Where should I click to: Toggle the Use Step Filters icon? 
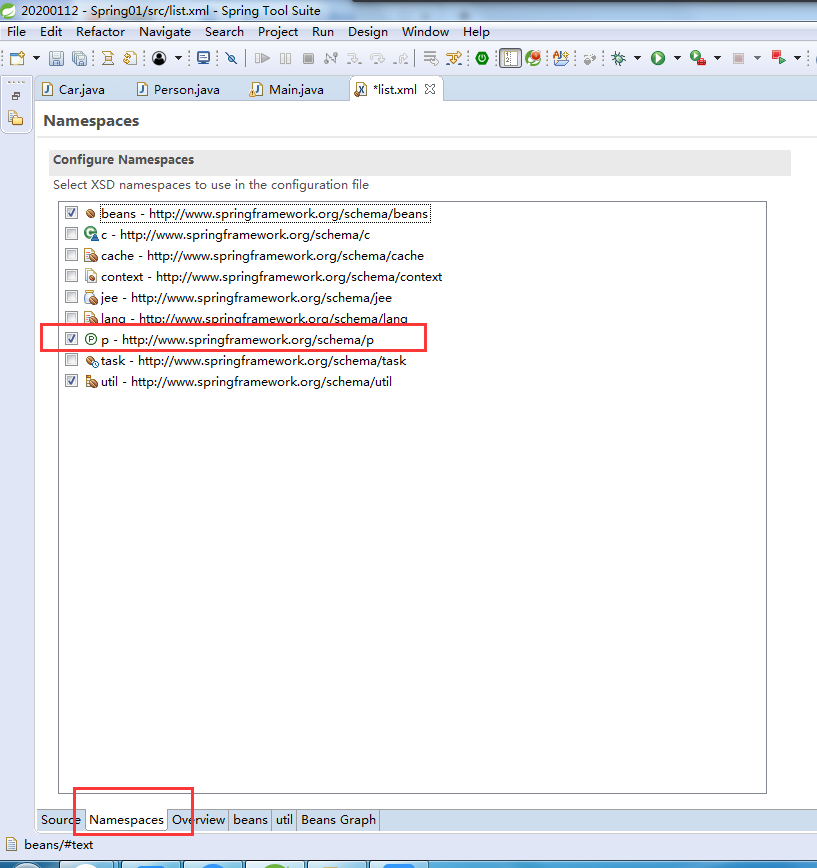(x=454, y=58)
